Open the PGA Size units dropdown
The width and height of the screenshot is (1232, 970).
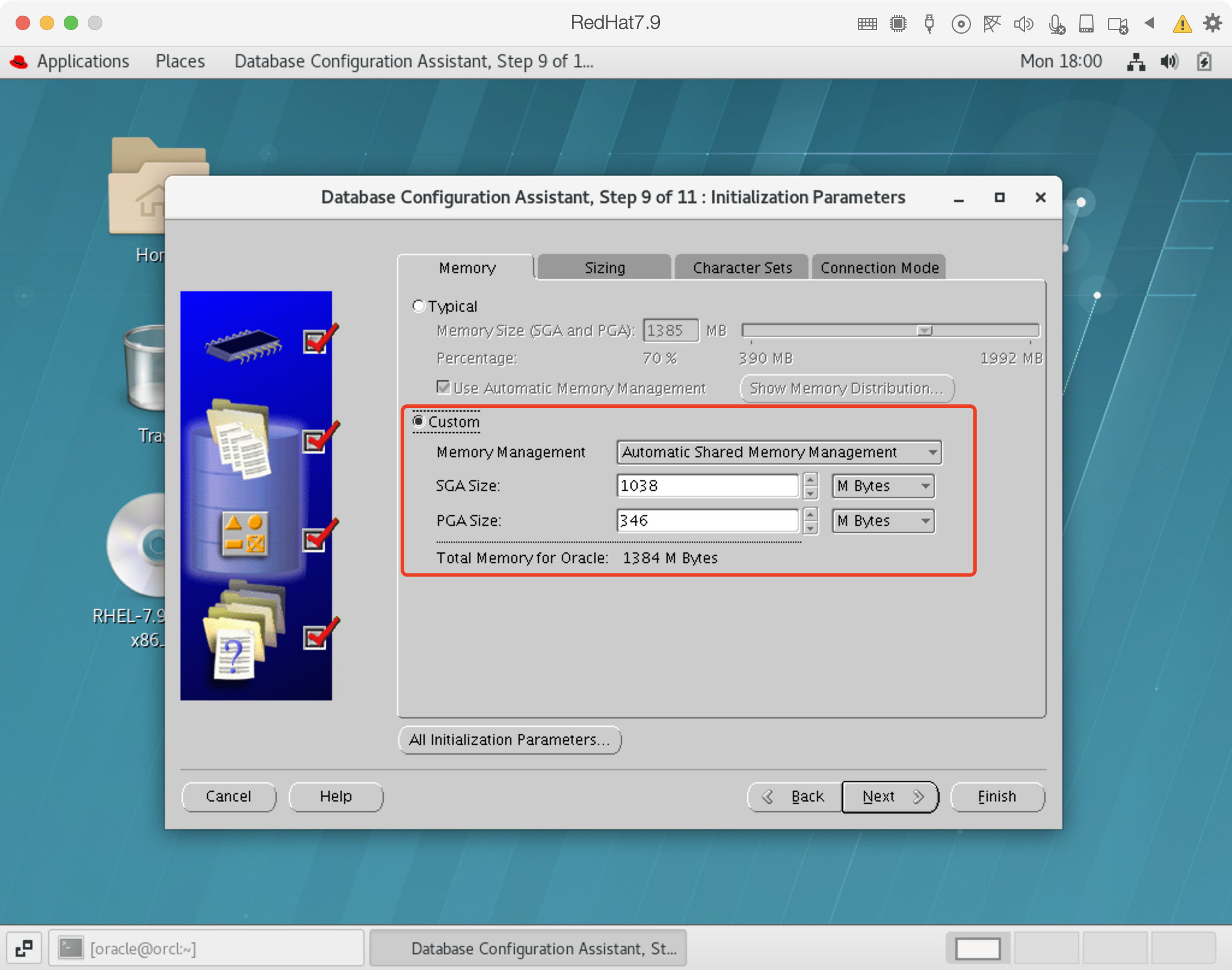pos(882,521)
